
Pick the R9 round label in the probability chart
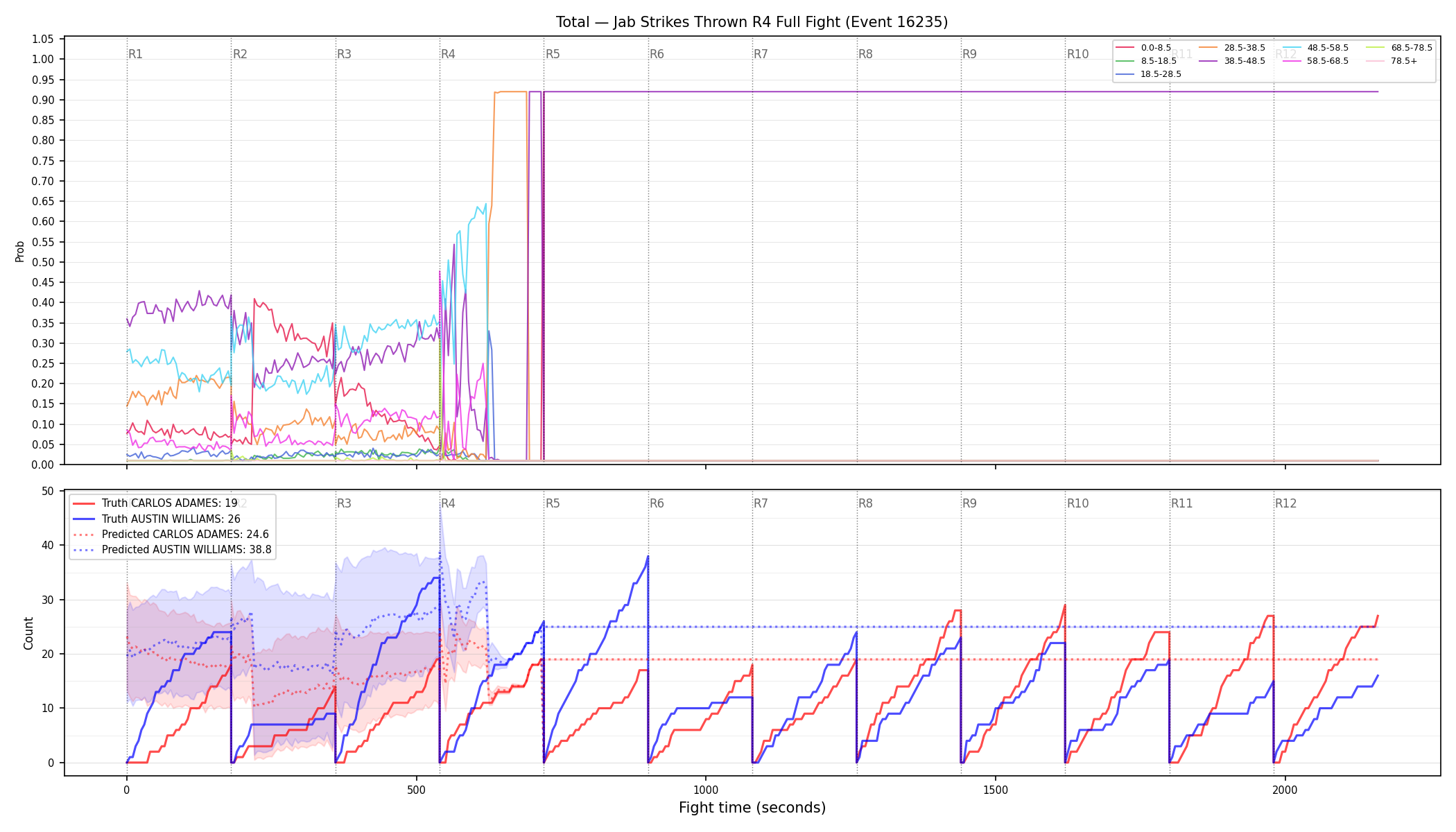(x=969, y=54)
